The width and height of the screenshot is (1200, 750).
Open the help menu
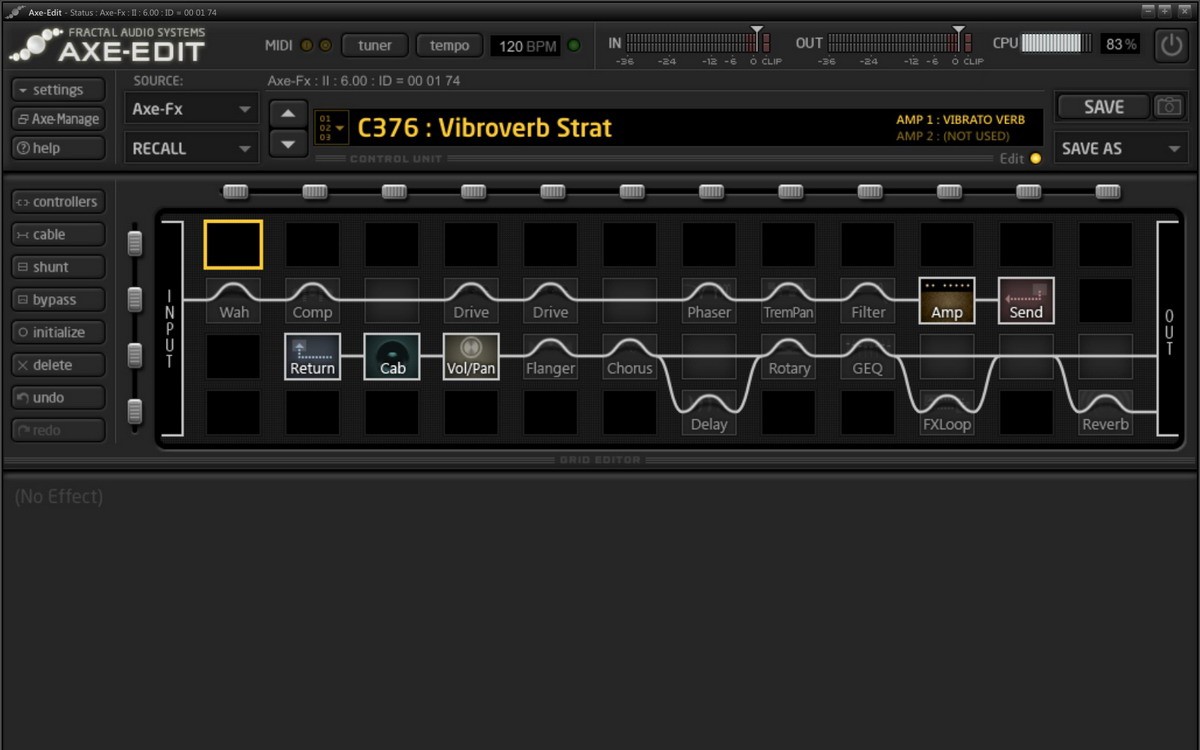(x=58, y=148)
